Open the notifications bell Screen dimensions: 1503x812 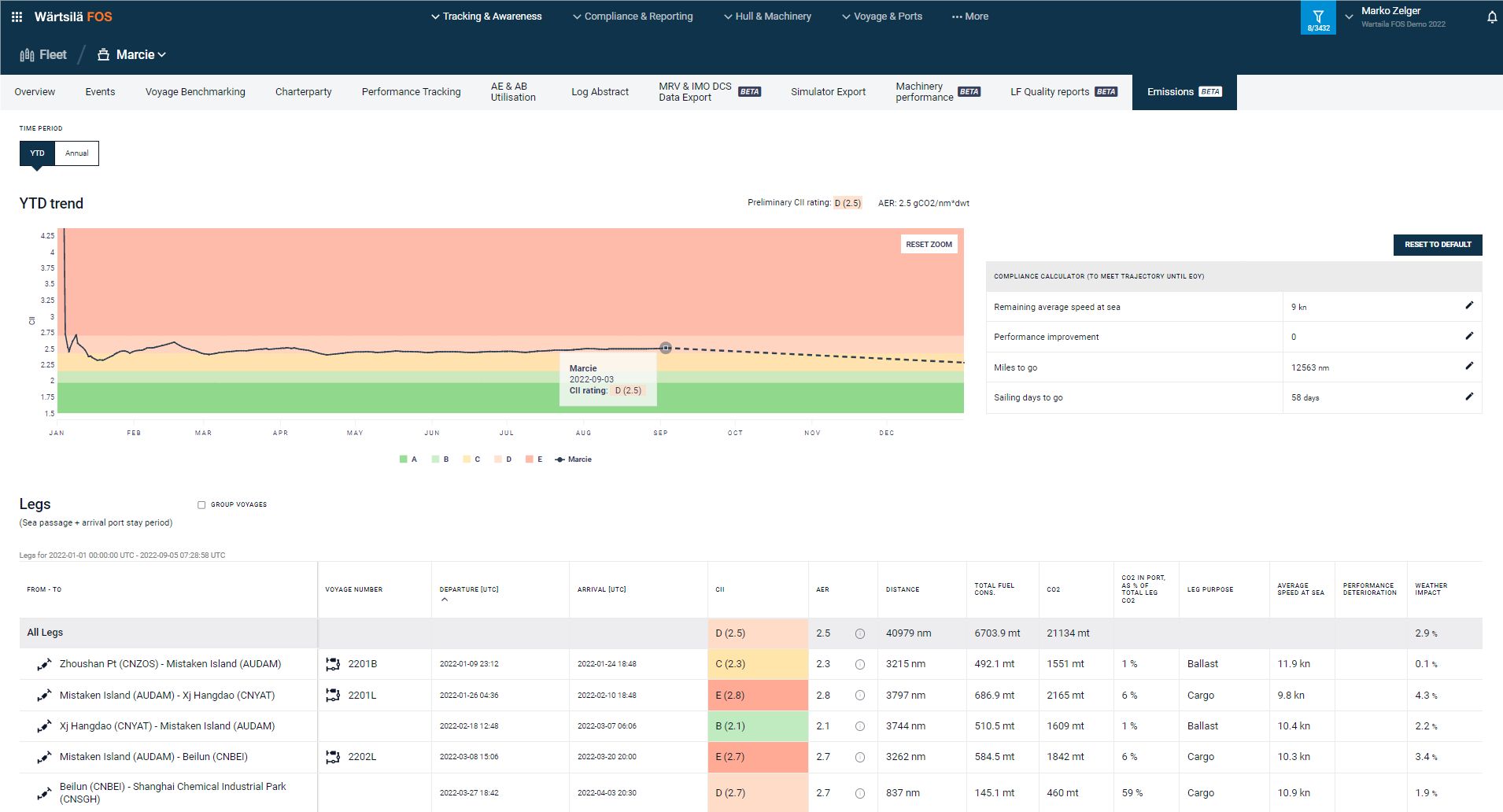[x=1491, y=17]
